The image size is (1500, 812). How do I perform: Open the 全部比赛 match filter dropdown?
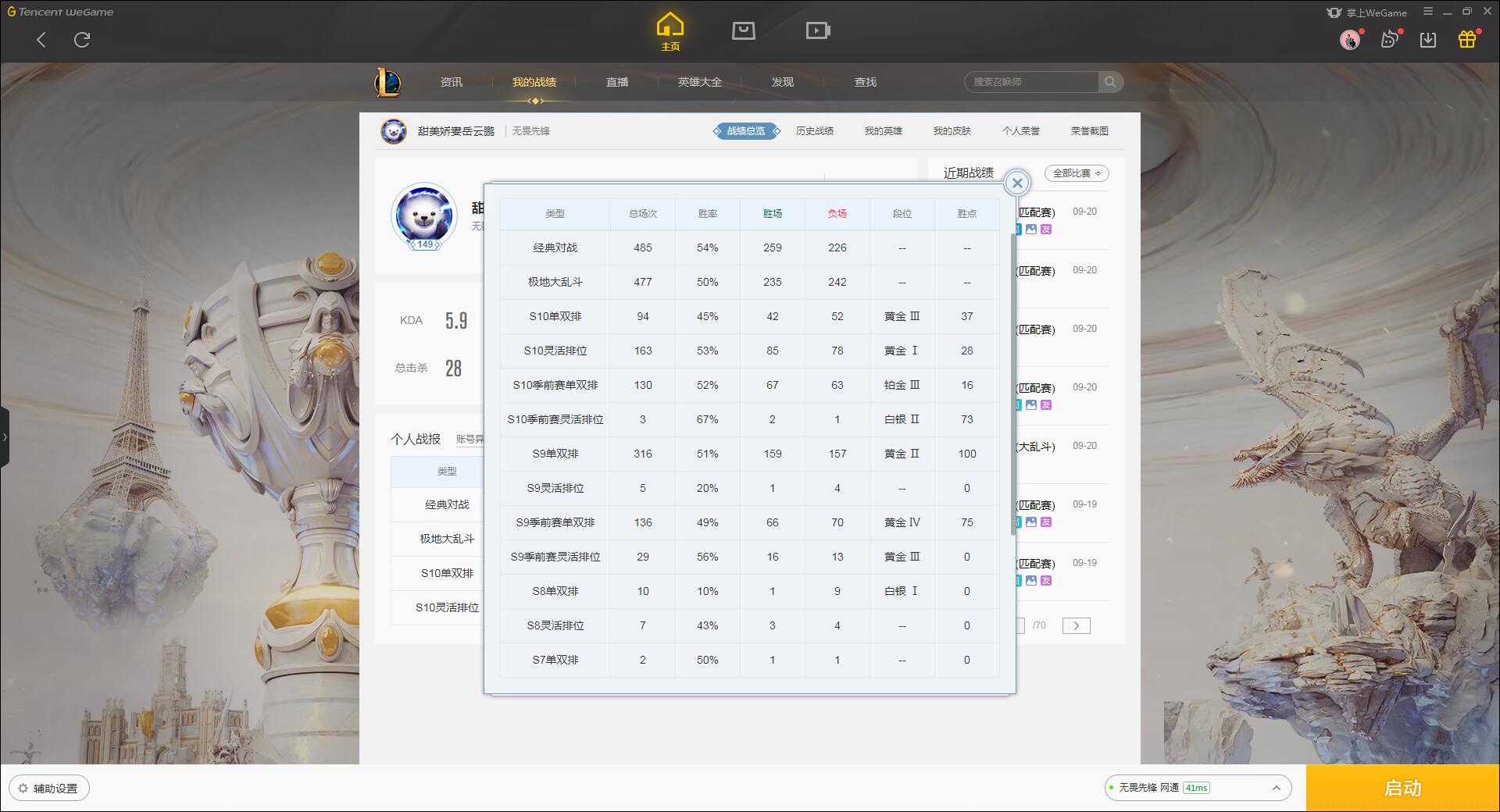(1077, 173)
